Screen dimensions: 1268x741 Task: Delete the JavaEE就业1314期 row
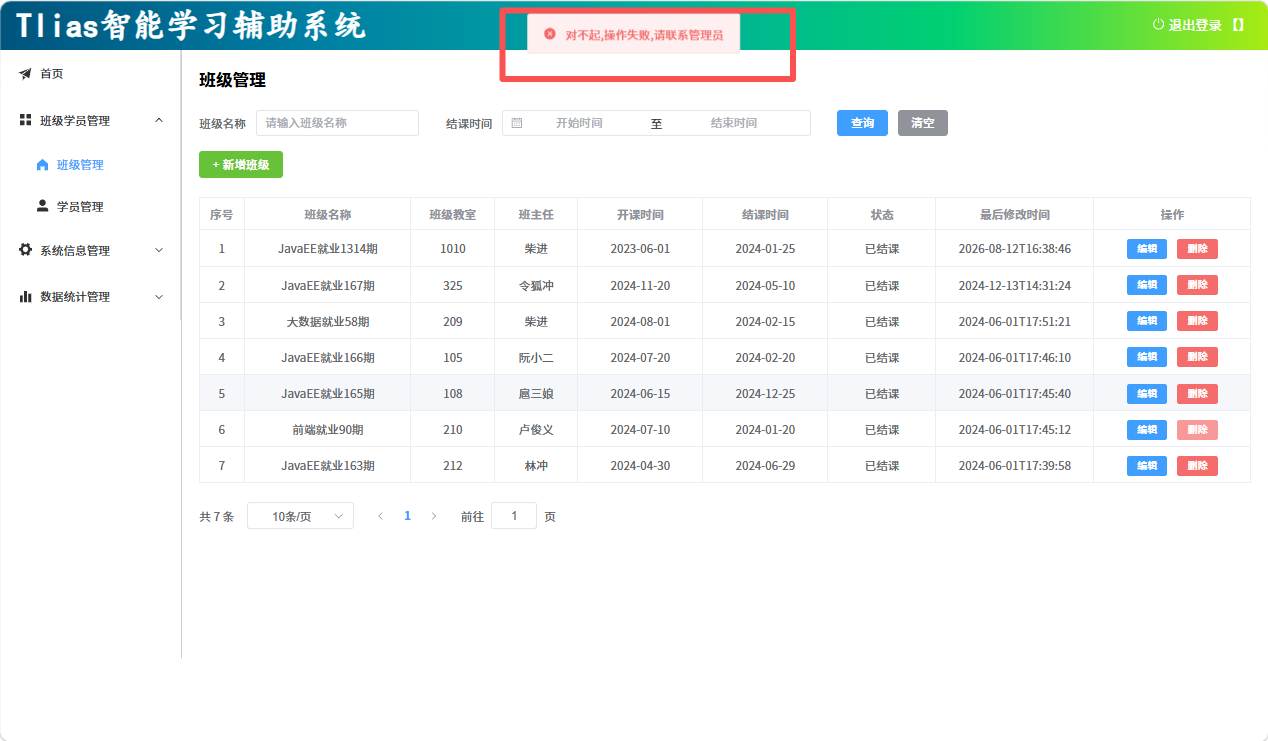(1197, 249)
